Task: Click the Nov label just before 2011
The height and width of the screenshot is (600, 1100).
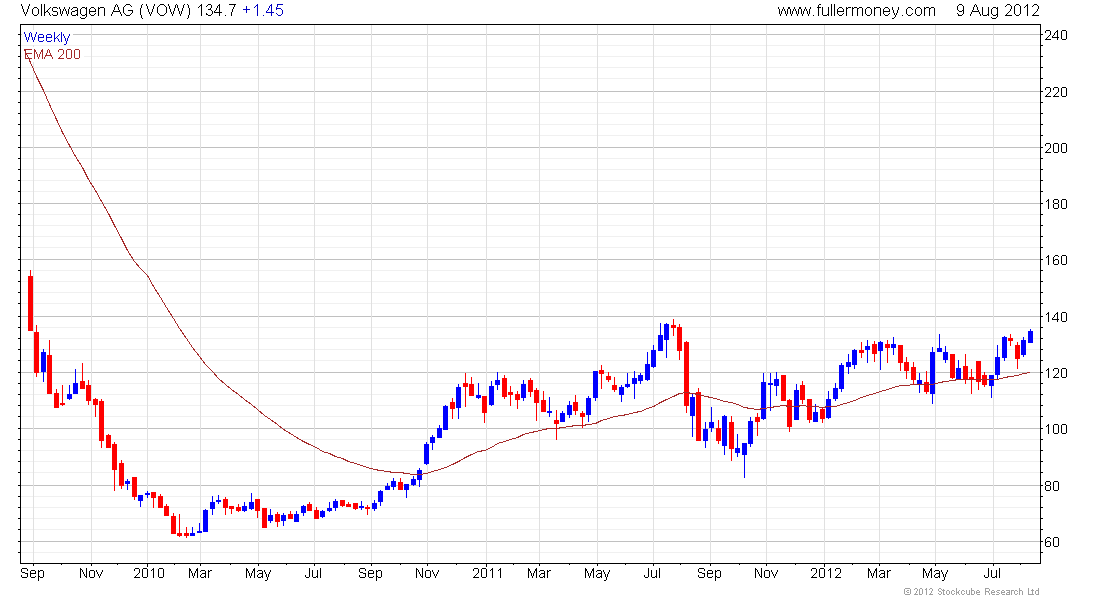Action: pyautogui.click(x=427, y=573)
